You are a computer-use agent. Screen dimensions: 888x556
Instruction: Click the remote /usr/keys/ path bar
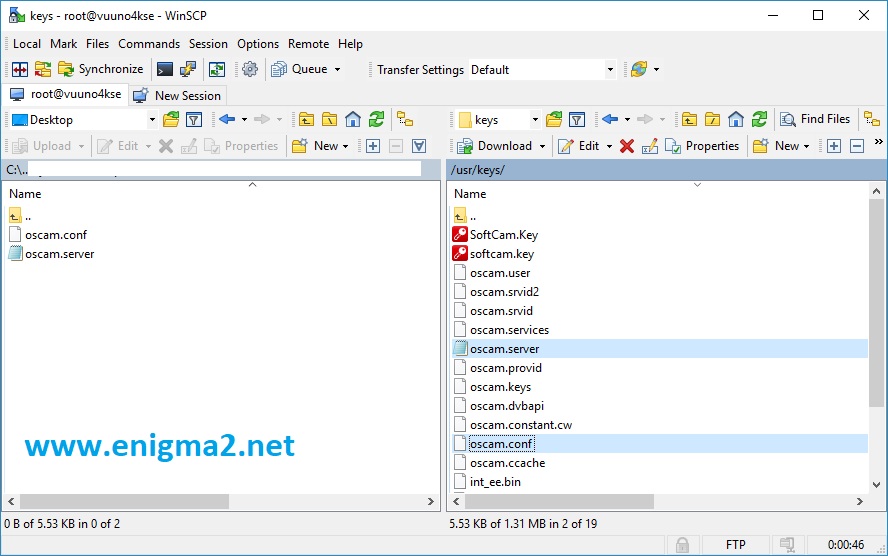pyautogui.click(x=665, y=170)
